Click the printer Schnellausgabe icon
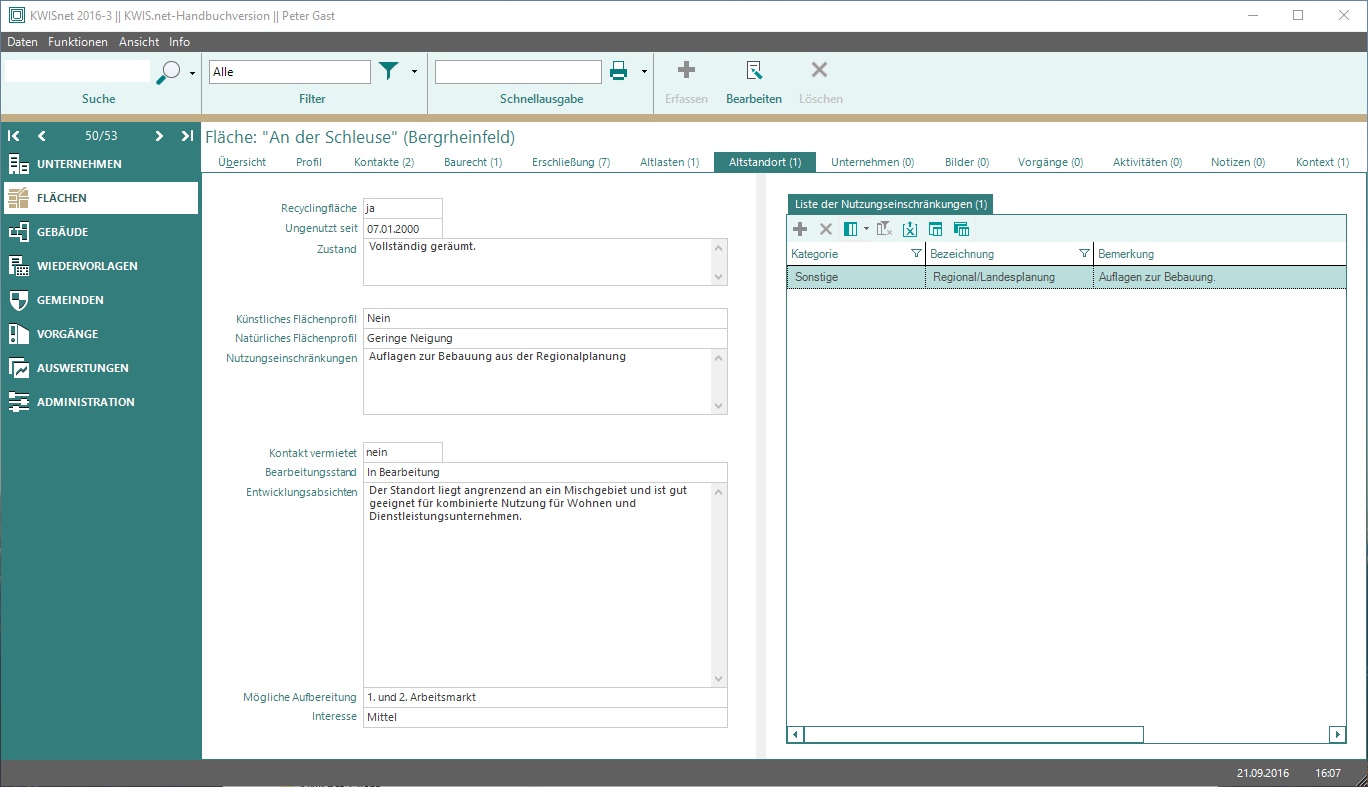This screenshot has height=787, width=1368. (x=619, y=71)
